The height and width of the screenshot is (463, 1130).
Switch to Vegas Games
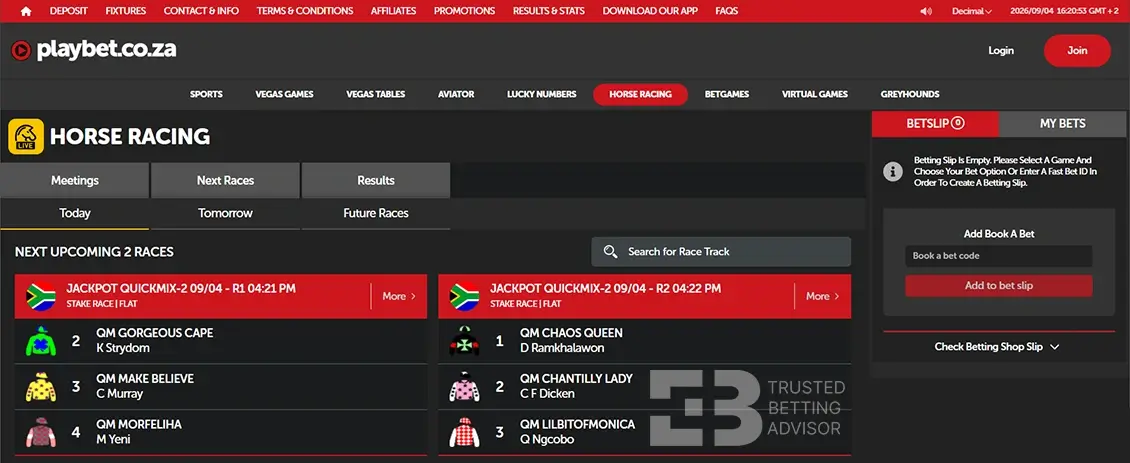pos(284,94)
